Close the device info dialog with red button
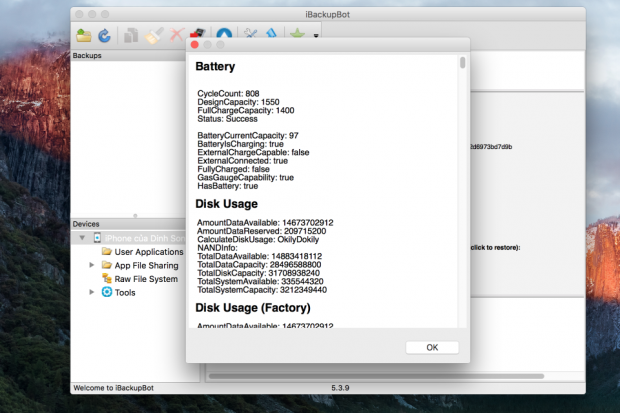The height and width of the screenshot is (413, 620). [197, 45]
